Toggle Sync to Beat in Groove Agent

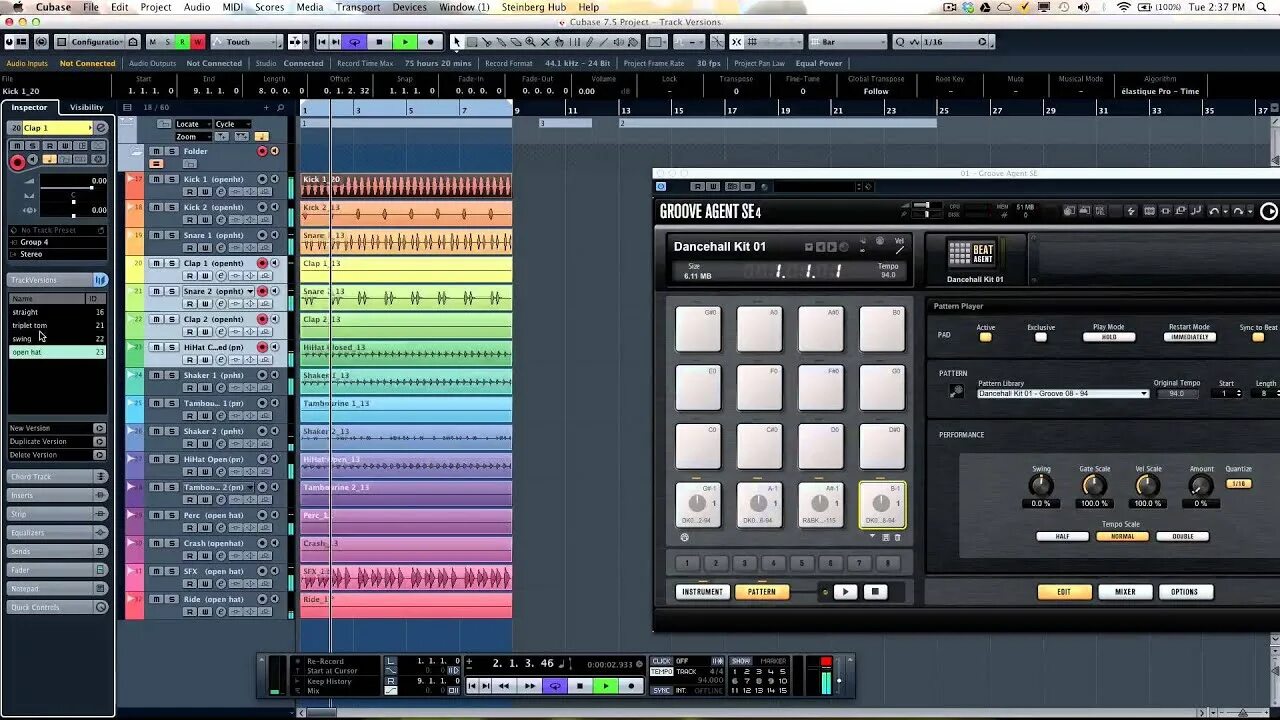tap(1256, 339)
